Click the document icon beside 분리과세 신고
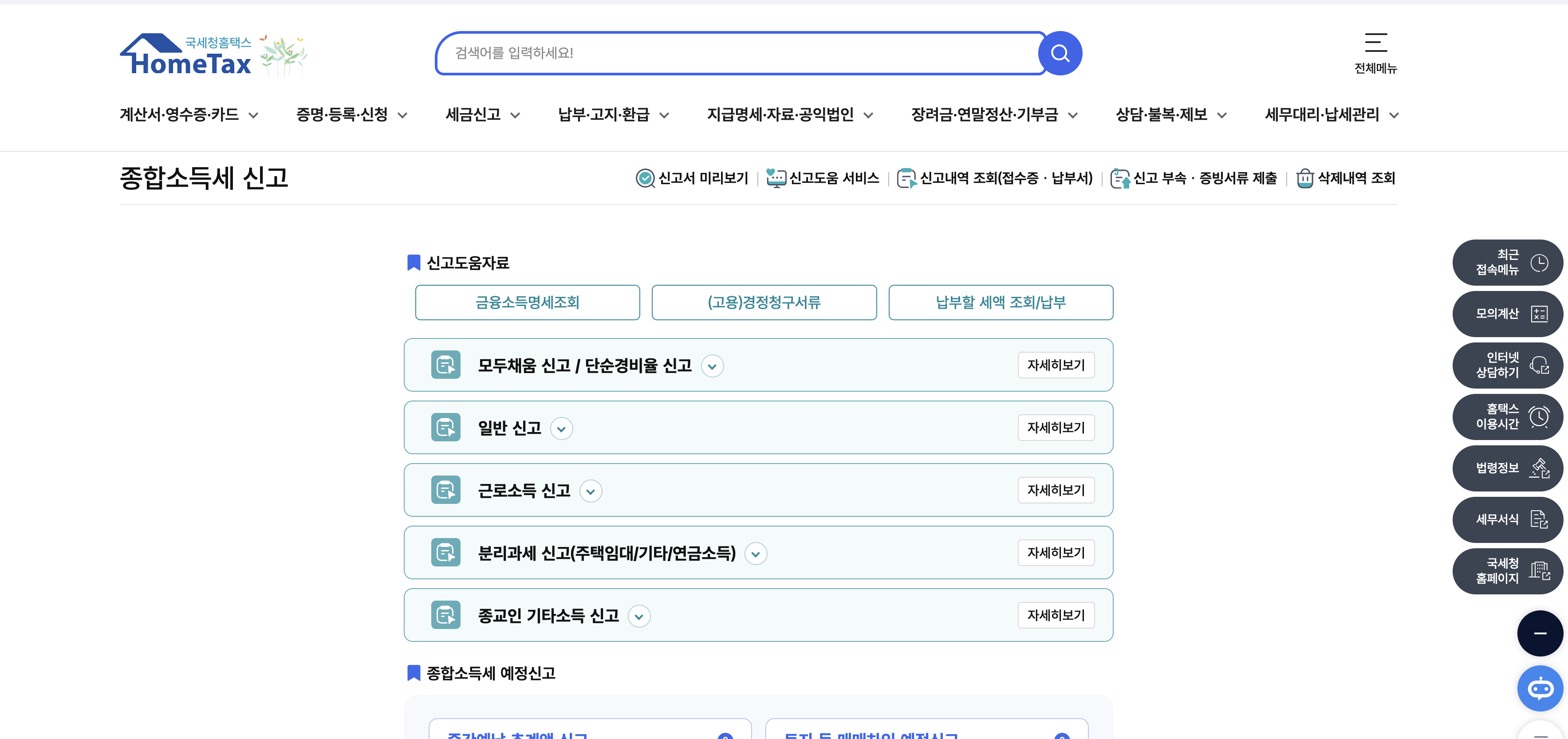 [x=445, y=553]
